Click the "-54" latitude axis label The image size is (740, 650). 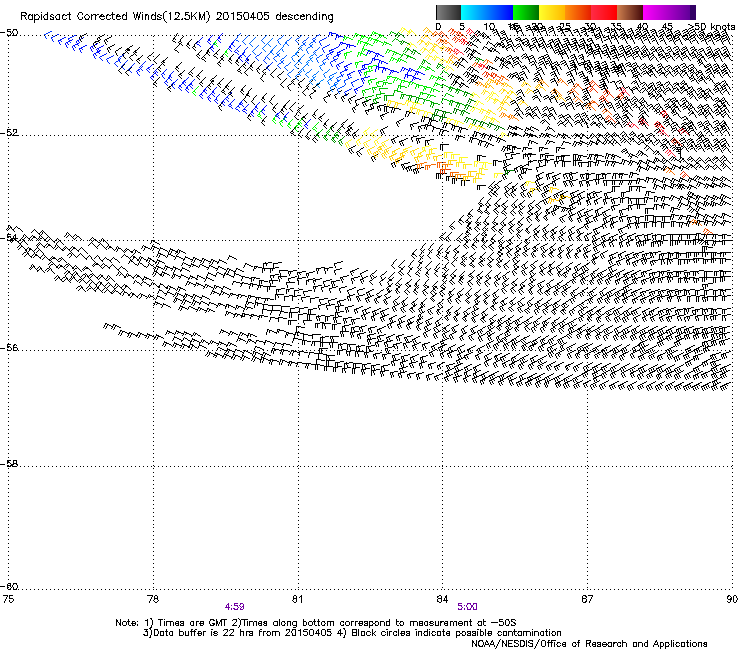[9, 238]
